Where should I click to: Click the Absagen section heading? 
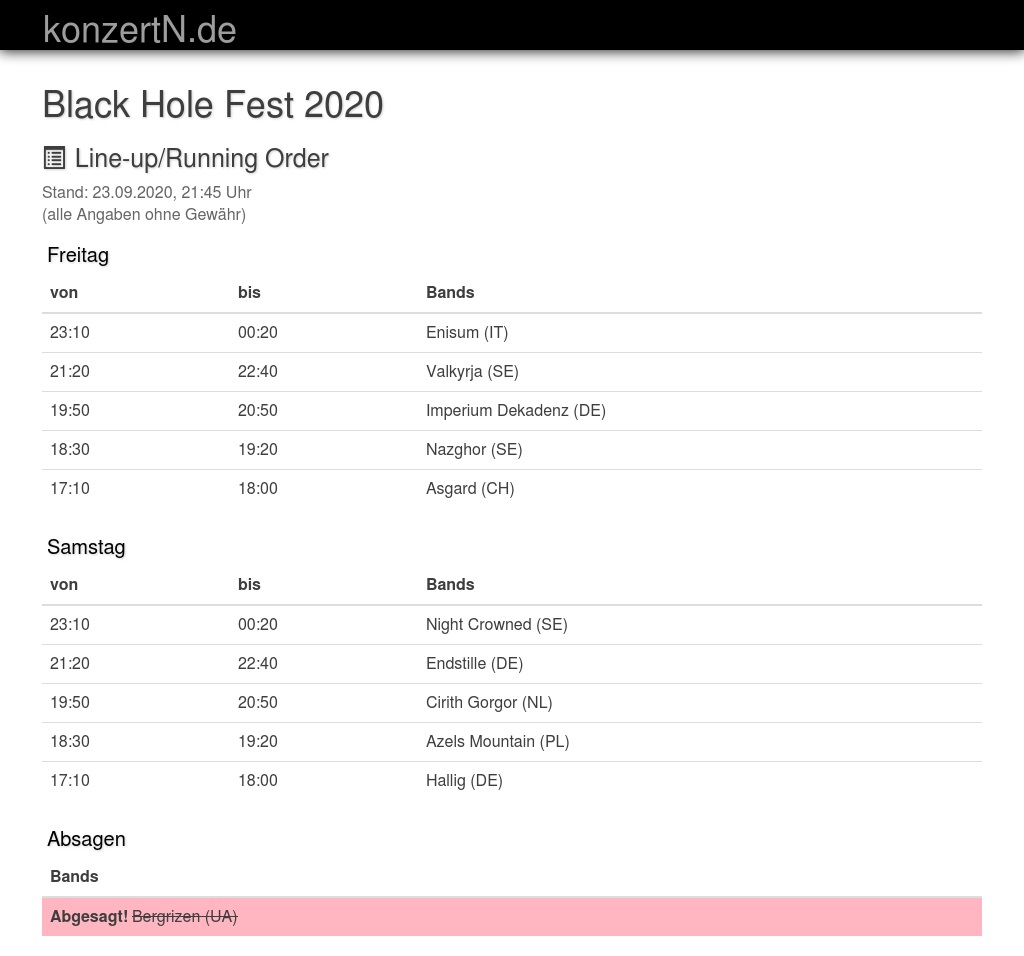(86, 839)
